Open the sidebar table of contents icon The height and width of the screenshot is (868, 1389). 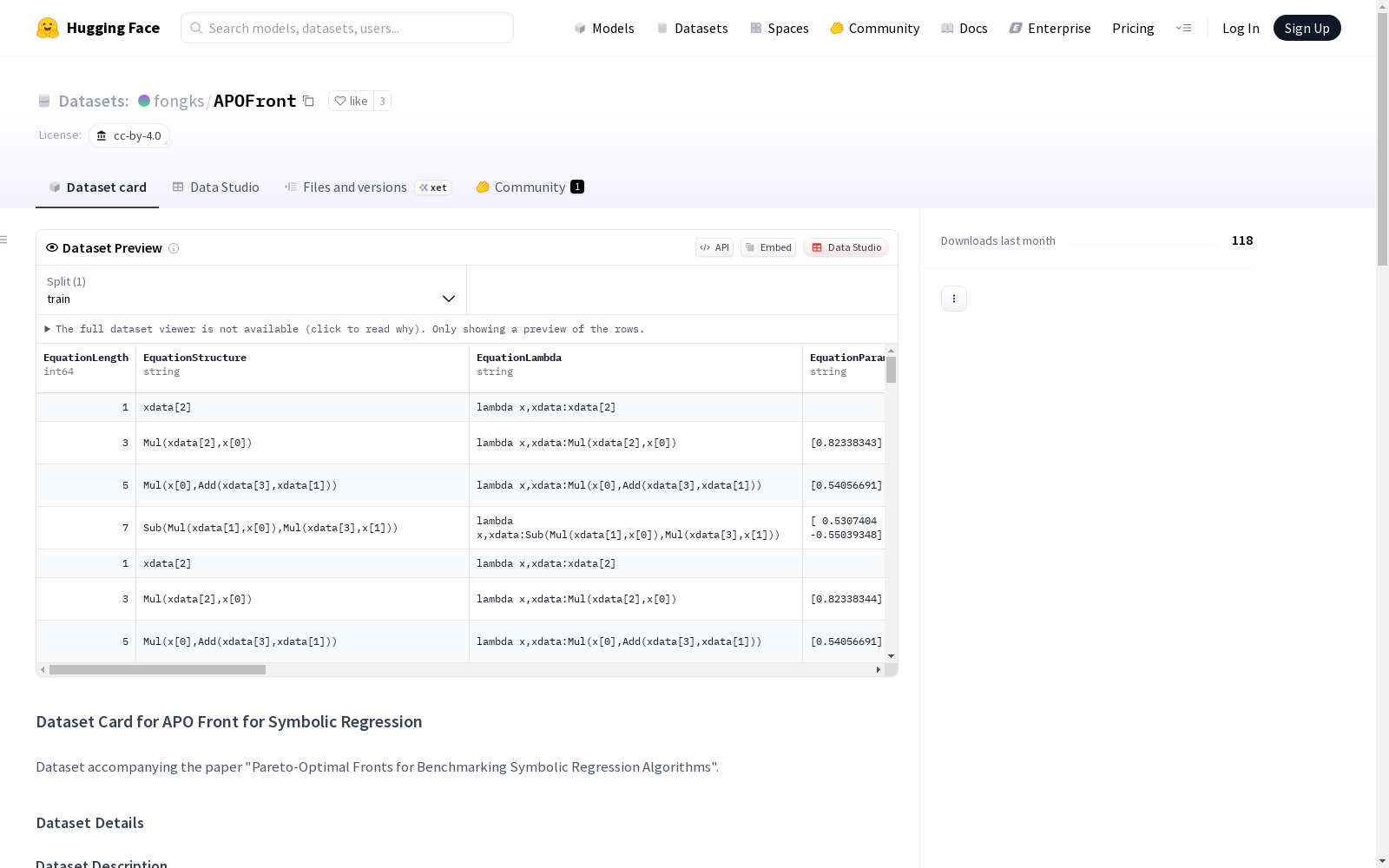click(3, 240)
